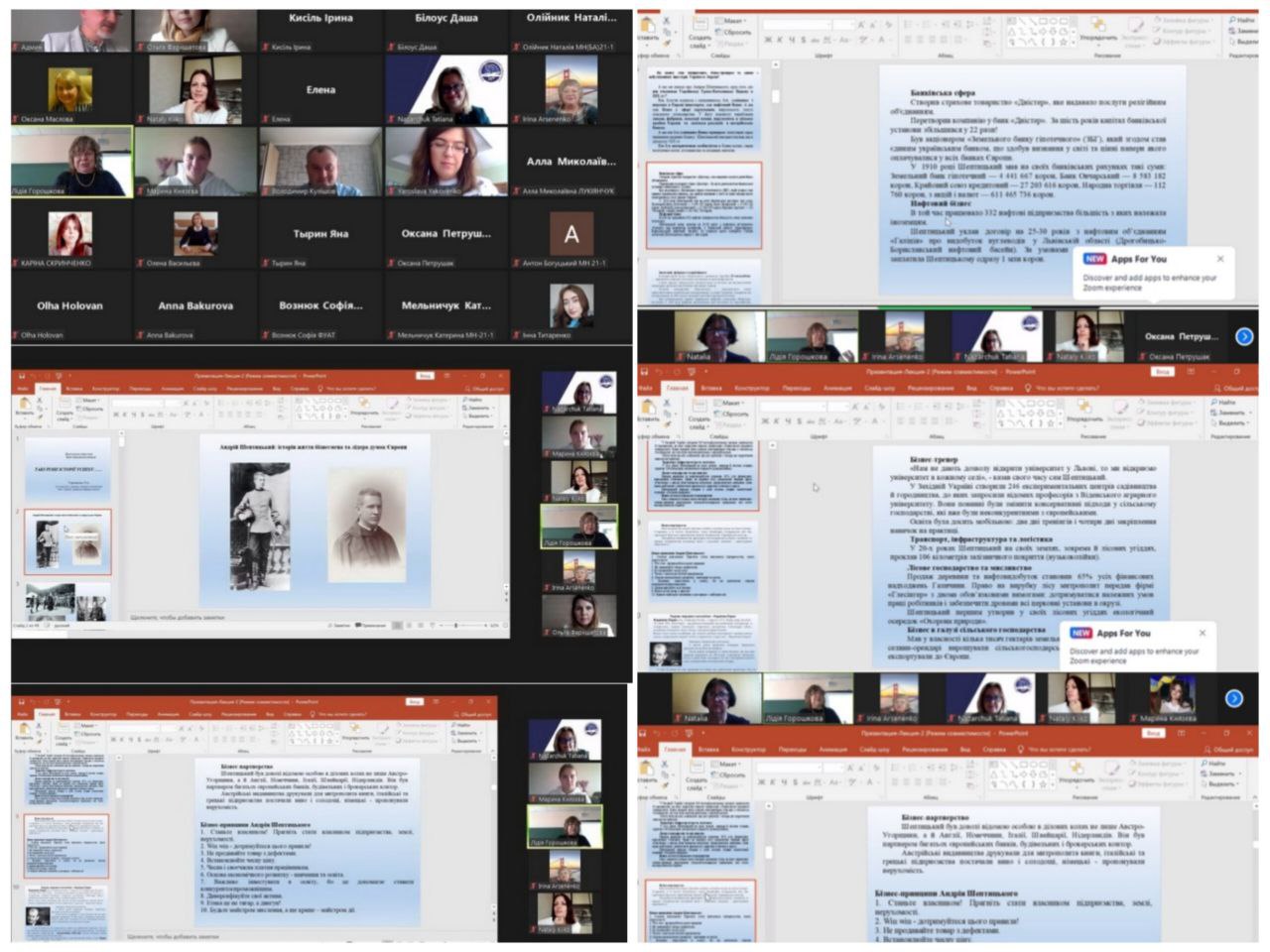Click blue next arrow beside Оксана Петрушак tile
The image size is (1270, 952).
coord(1244,337)
